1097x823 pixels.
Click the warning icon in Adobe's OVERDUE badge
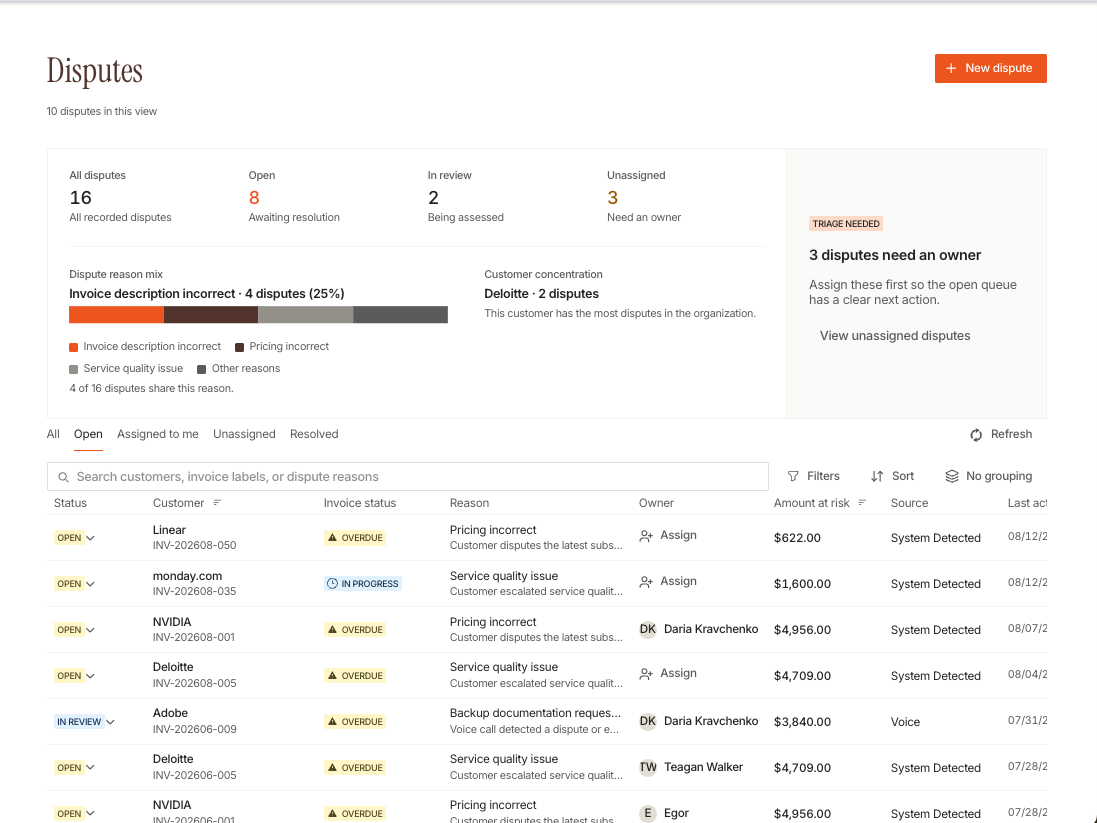point(332,722)
